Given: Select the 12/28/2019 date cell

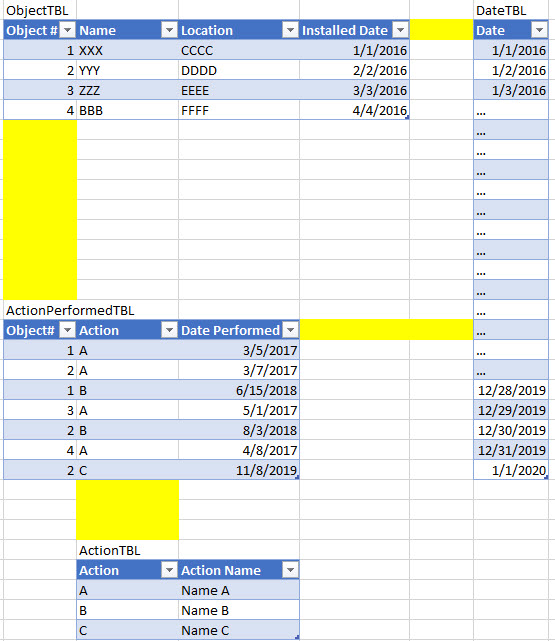Looking at the screenshot, I should tap(511, 390).
